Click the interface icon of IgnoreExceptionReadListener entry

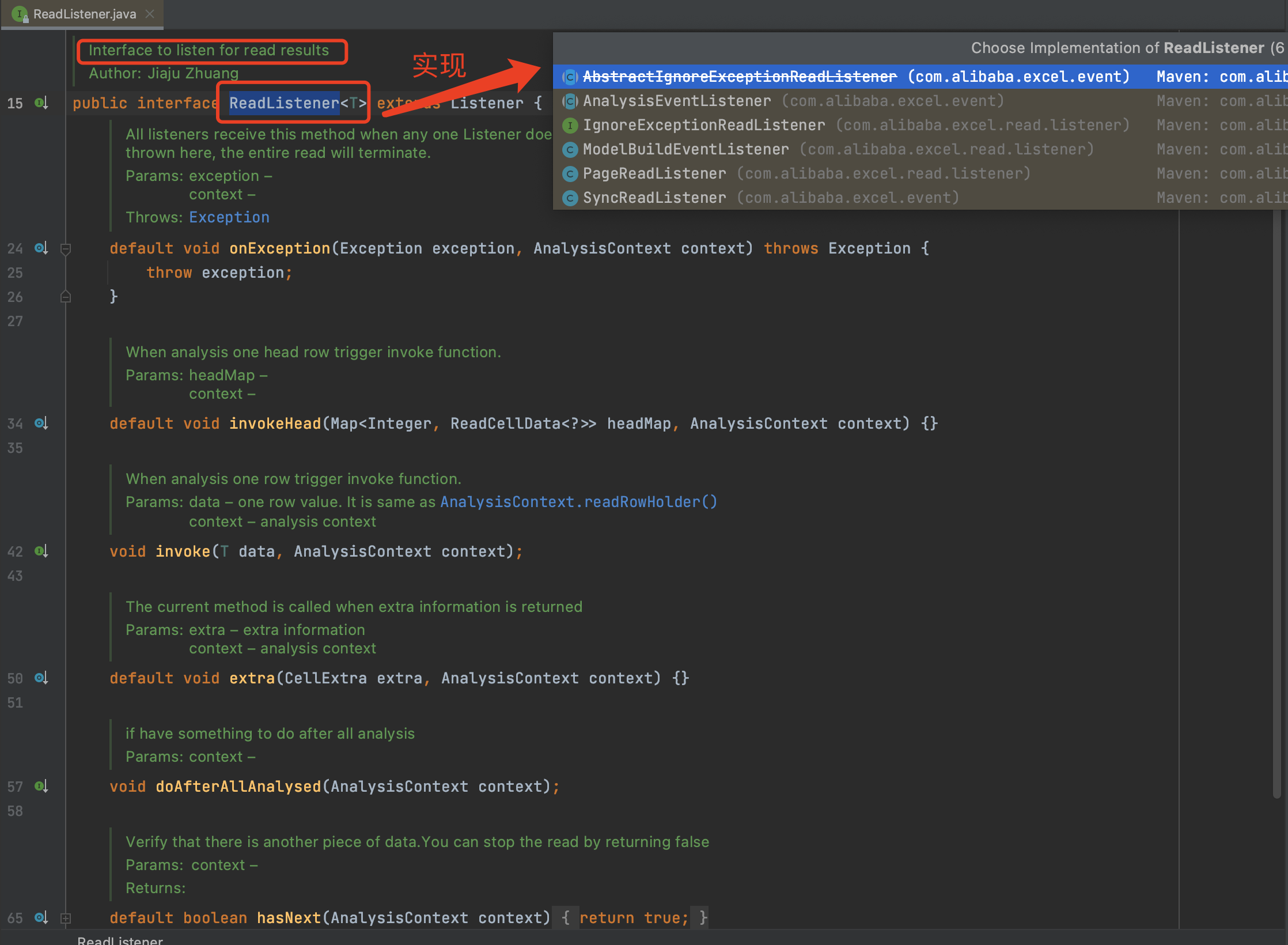click(570, 125)
